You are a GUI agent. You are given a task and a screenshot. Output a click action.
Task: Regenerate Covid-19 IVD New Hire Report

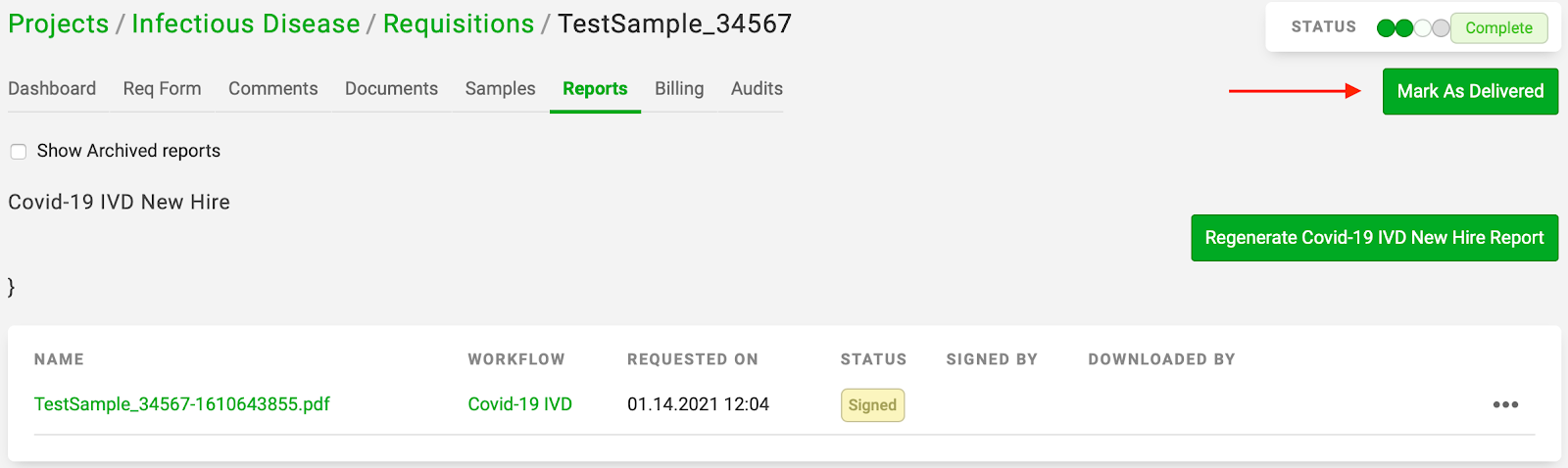1374,238
